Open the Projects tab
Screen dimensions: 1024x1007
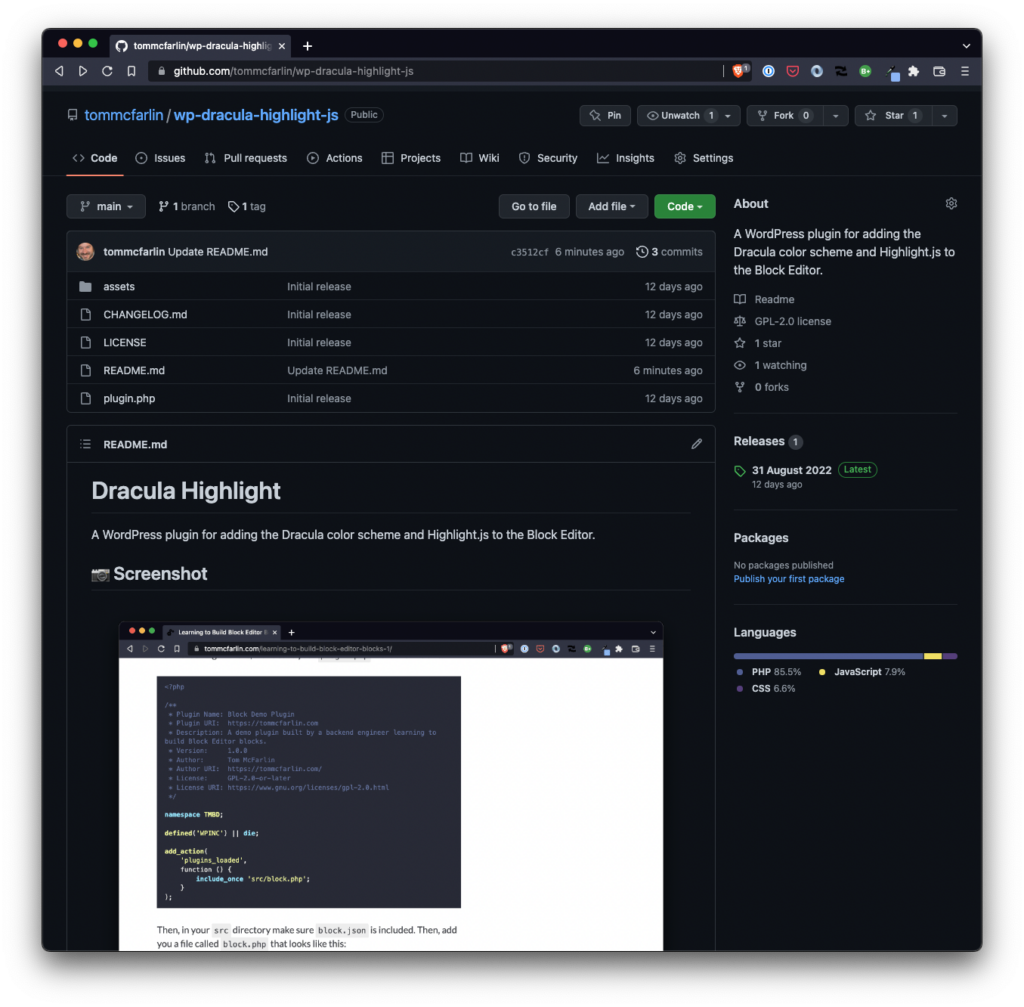[411, 158]
